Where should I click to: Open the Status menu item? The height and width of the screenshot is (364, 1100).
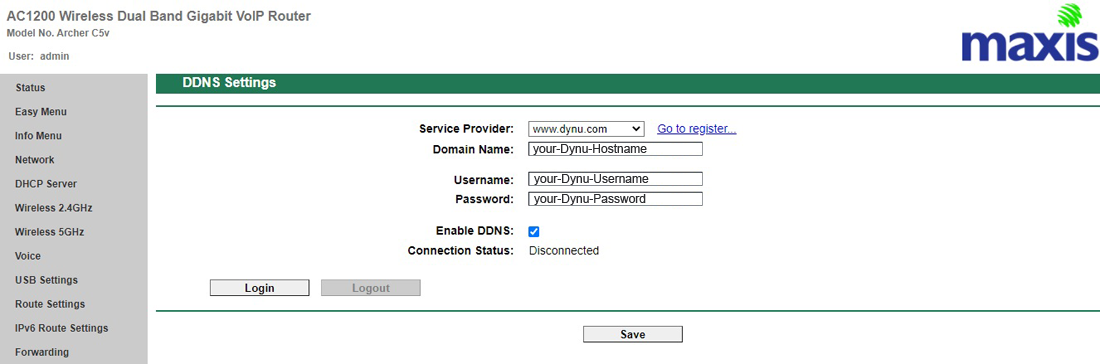[x=30, y=88]
